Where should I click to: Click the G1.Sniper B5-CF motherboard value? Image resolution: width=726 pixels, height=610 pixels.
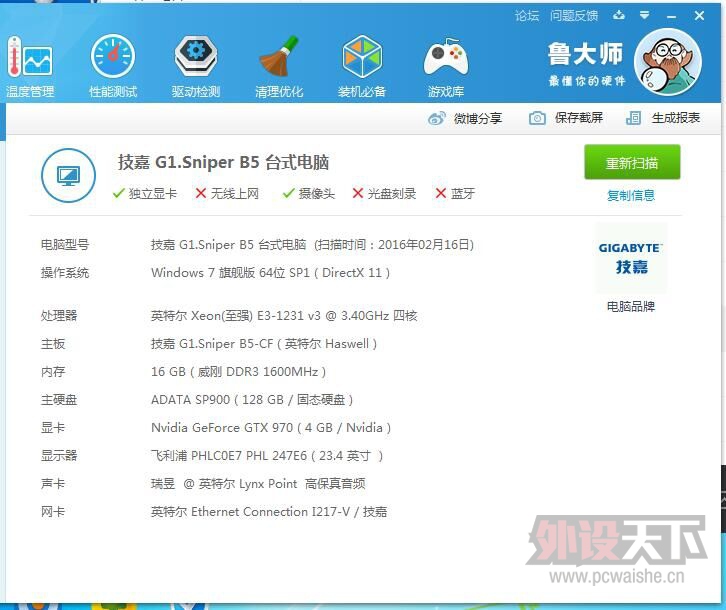264,344
